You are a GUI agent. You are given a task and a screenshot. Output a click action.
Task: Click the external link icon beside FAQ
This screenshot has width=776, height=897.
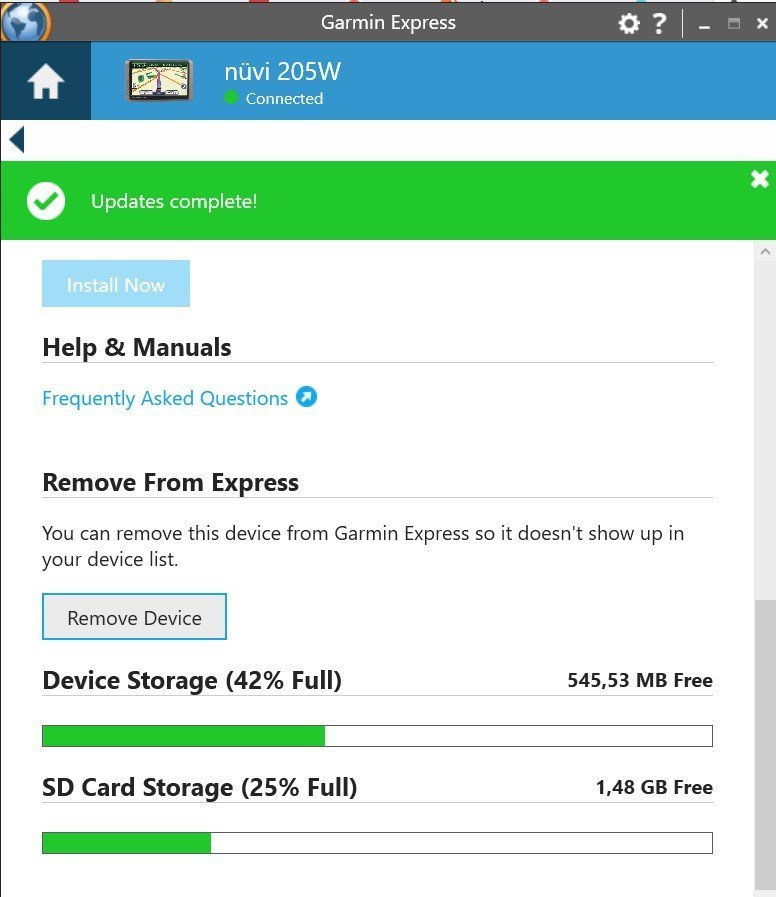[307, 398]
